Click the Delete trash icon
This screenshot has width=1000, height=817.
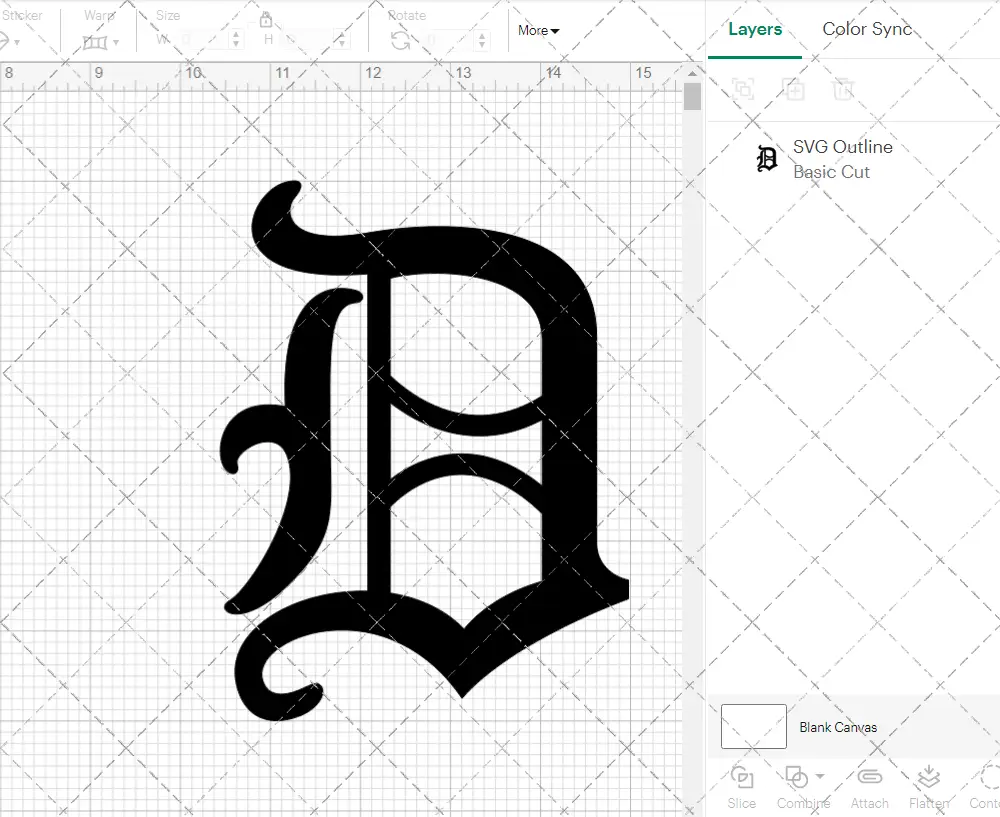coord(844,89)
